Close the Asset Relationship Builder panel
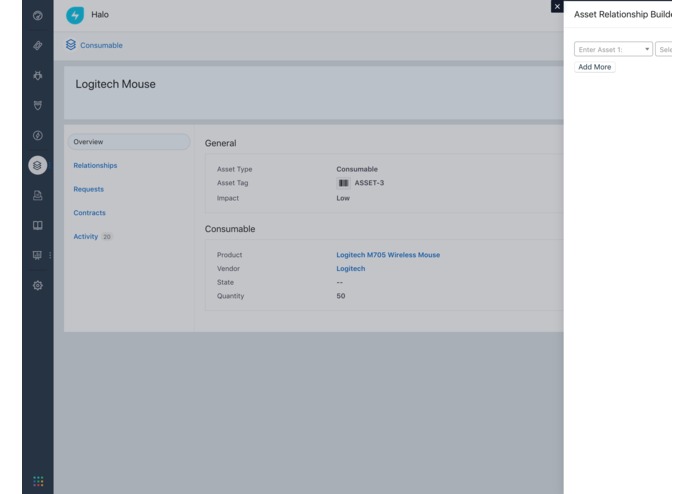The image size is (695, 494). point(557,6)
